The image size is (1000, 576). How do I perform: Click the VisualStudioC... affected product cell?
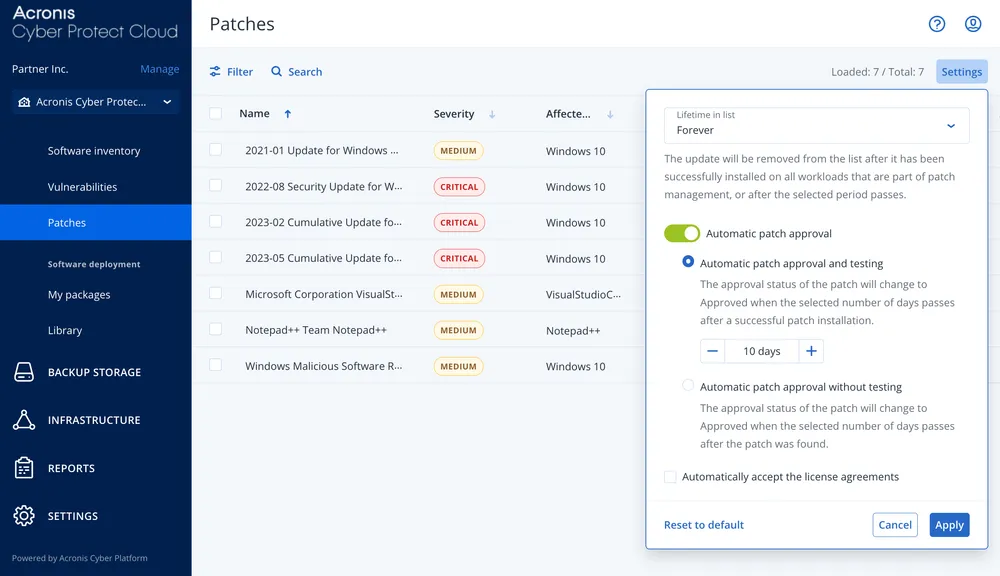click(583, 295)
